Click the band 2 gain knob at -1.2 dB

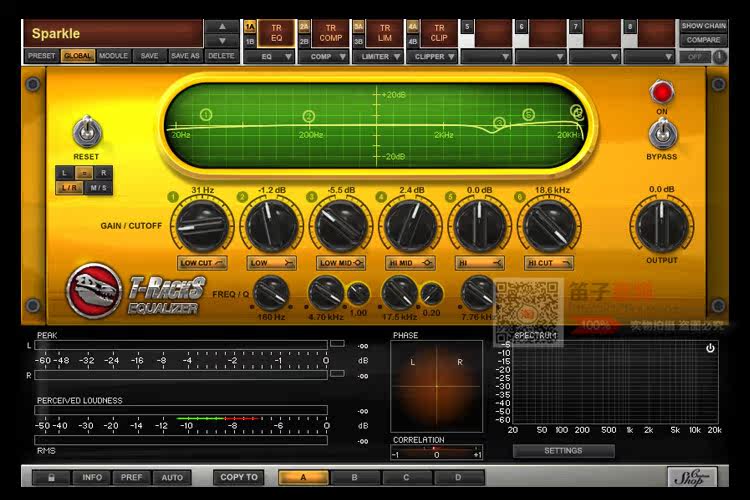point(271,226)
